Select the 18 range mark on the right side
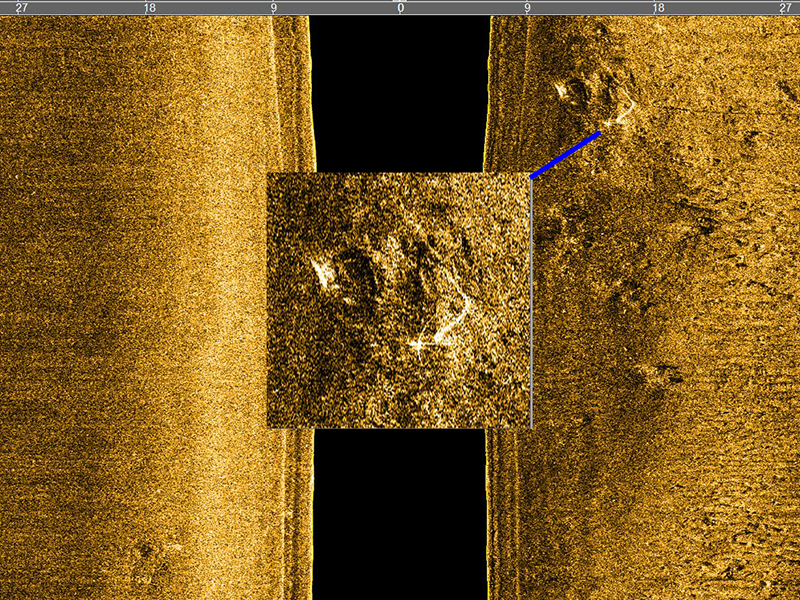Screen dimensions: 800x600 point(658,8)
